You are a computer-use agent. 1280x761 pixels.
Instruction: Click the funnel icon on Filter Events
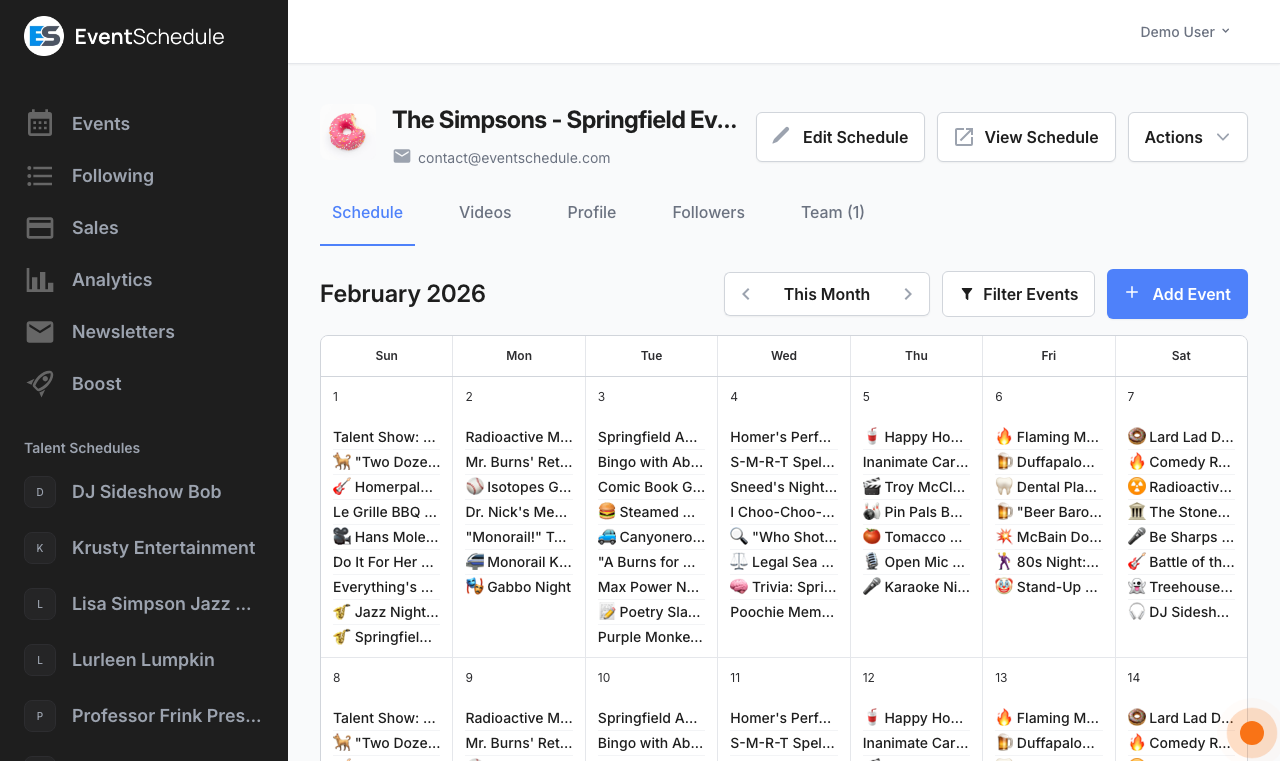coord(966,294)
